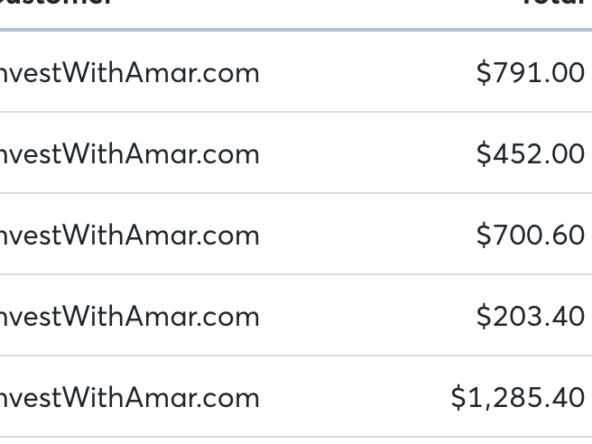
Task: Click the $1,285.40 total amount
Action: tap(518, 398)
